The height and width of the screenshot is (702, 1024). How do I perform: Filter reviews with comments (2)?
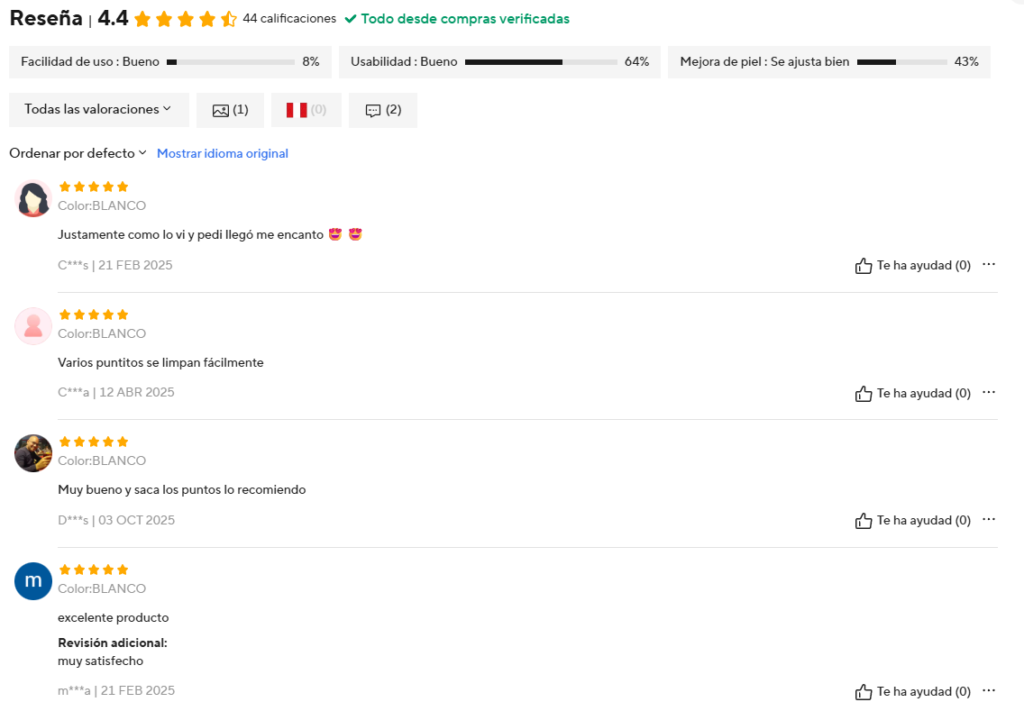pos(383,110)
